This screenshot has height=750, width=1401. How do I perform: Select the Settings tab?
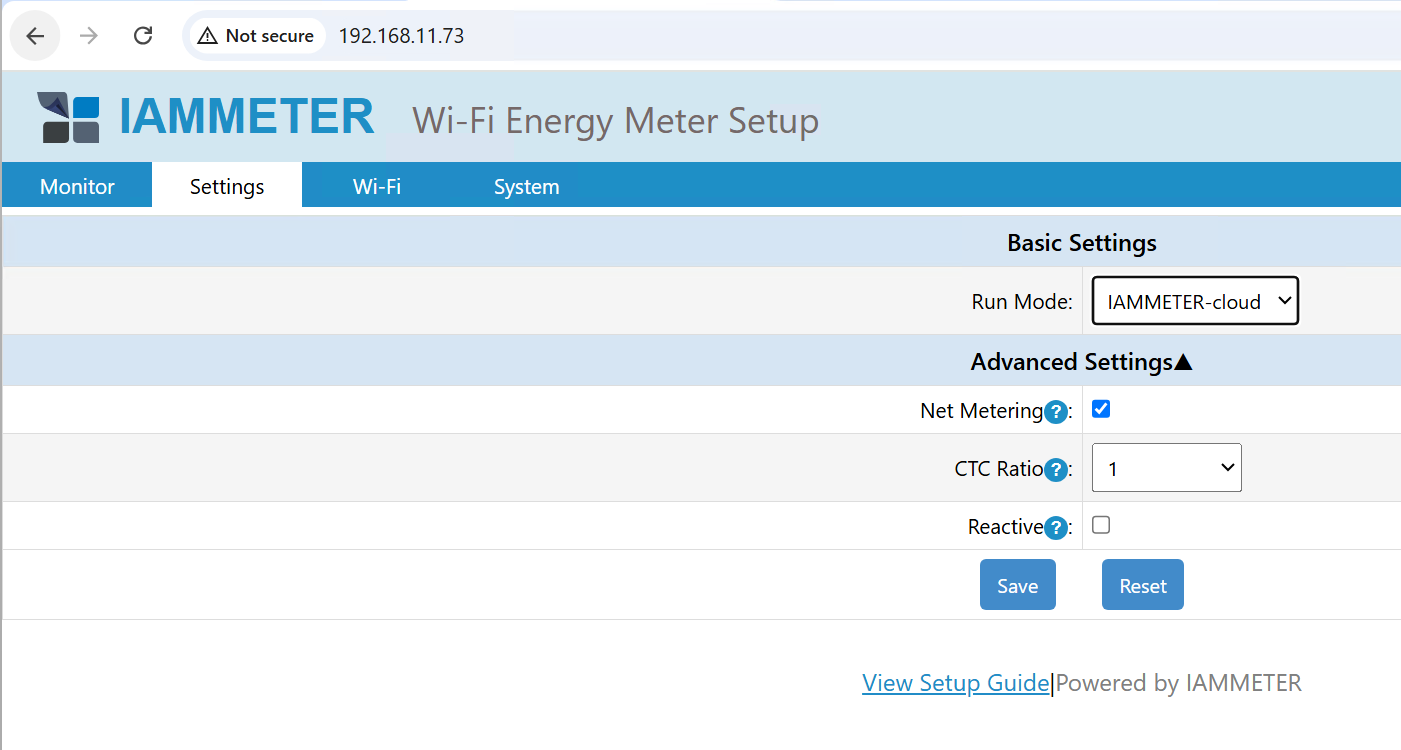(227, 186)
